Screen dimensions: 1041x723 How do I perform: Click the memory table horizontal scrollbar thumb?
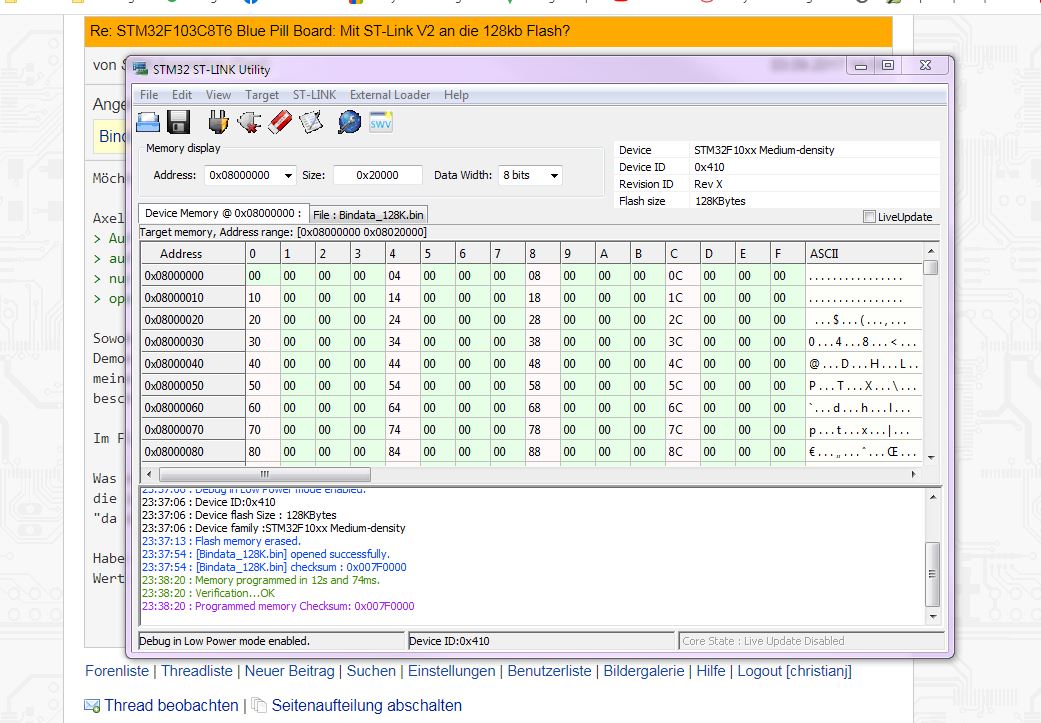click(x=265, y=474)
